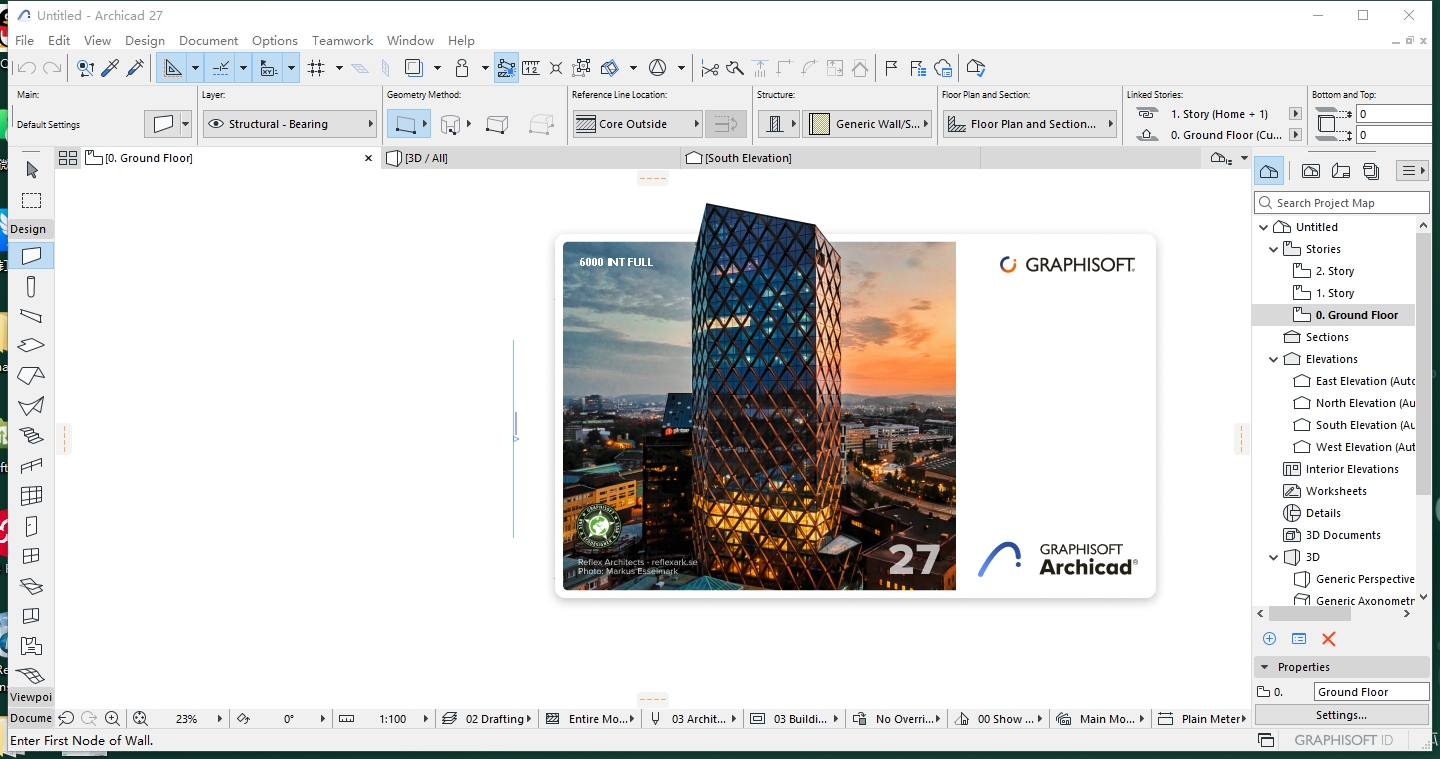
Task: Open the Document menu
Action: pos(209,40)
